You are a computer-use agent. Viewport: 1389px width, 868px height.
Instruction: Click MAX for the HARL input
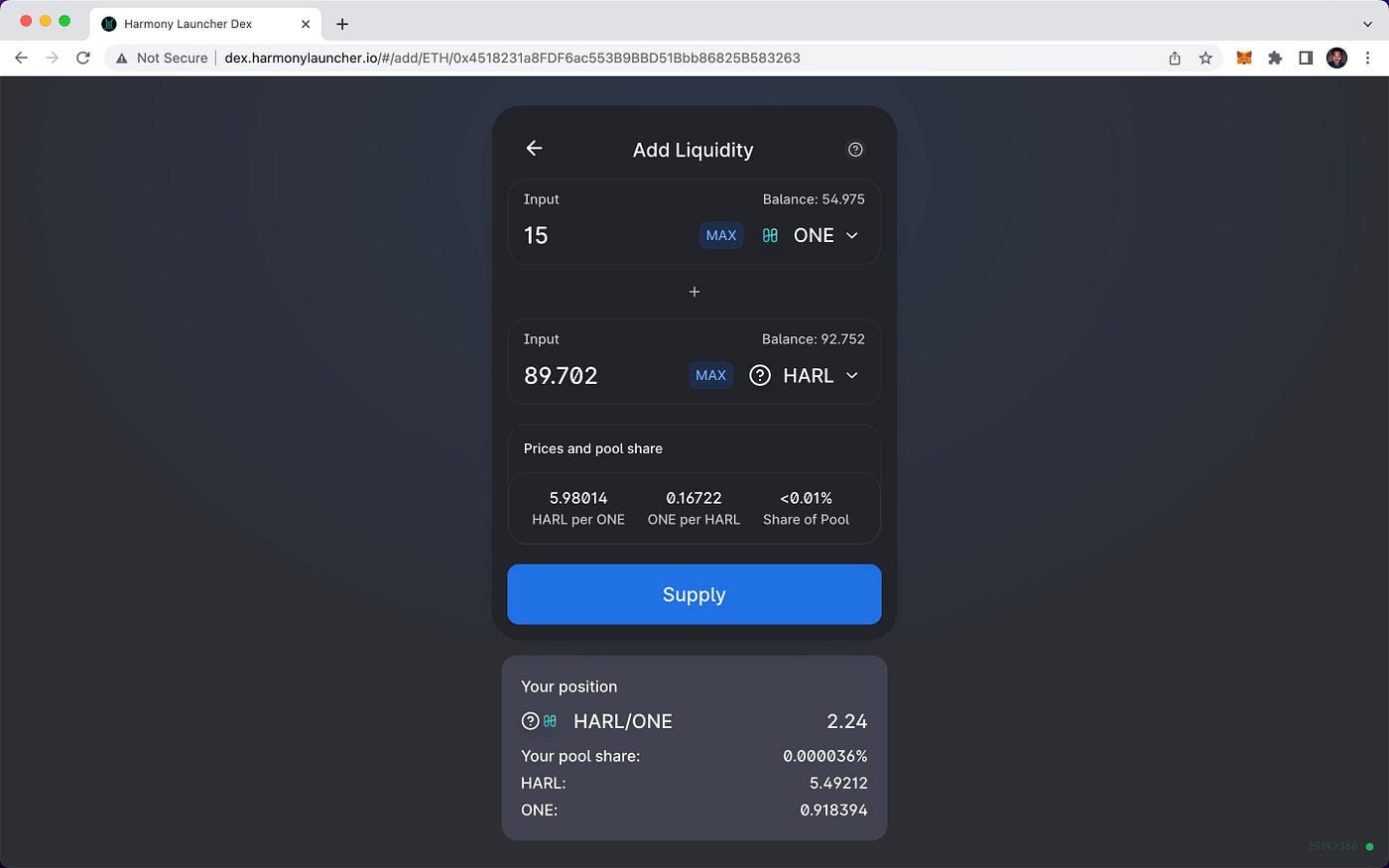pyautogui.click(x=711, y=376)
